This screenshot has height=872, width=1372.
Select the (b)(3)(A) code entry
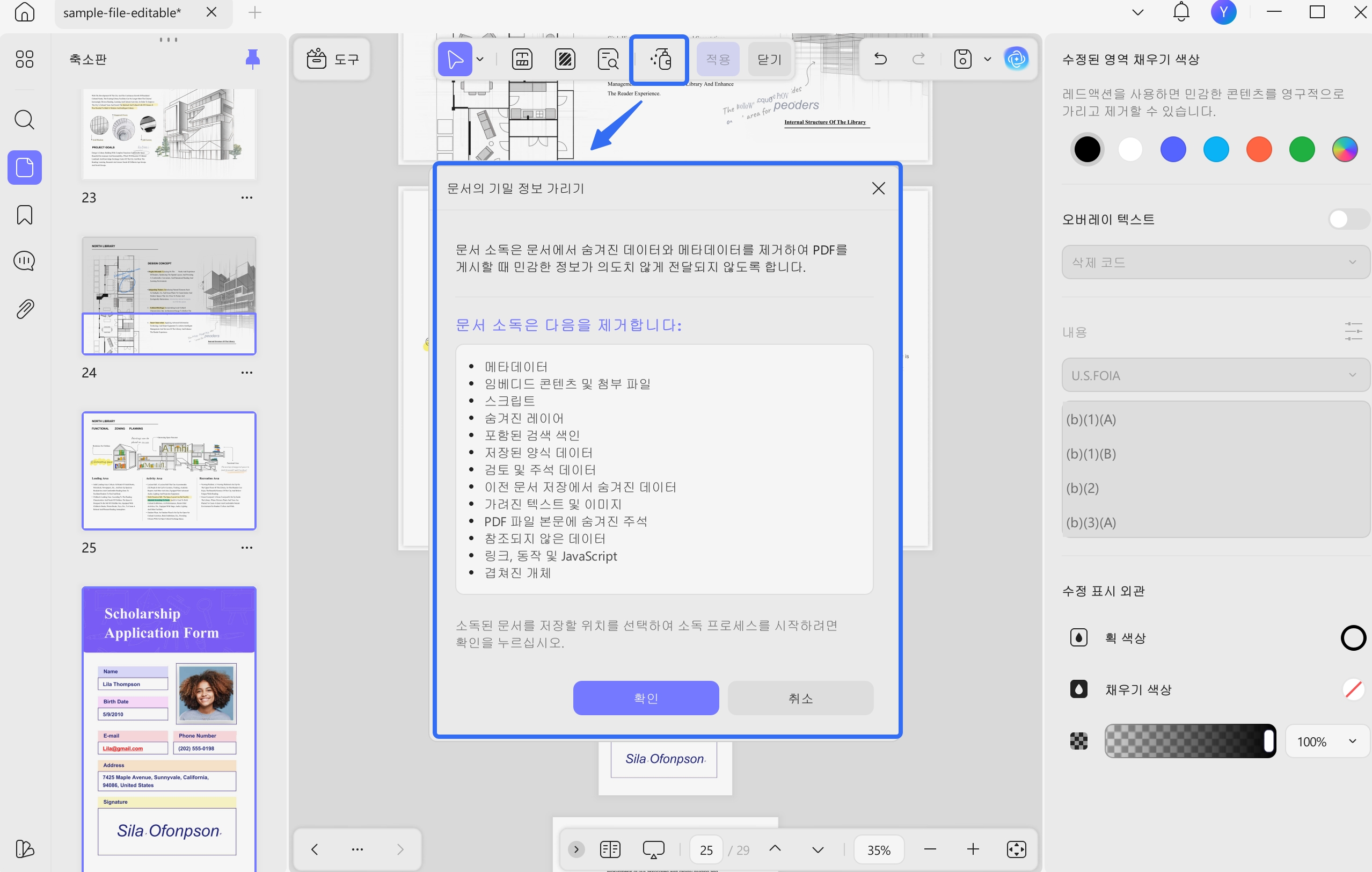click(1091, 522)
